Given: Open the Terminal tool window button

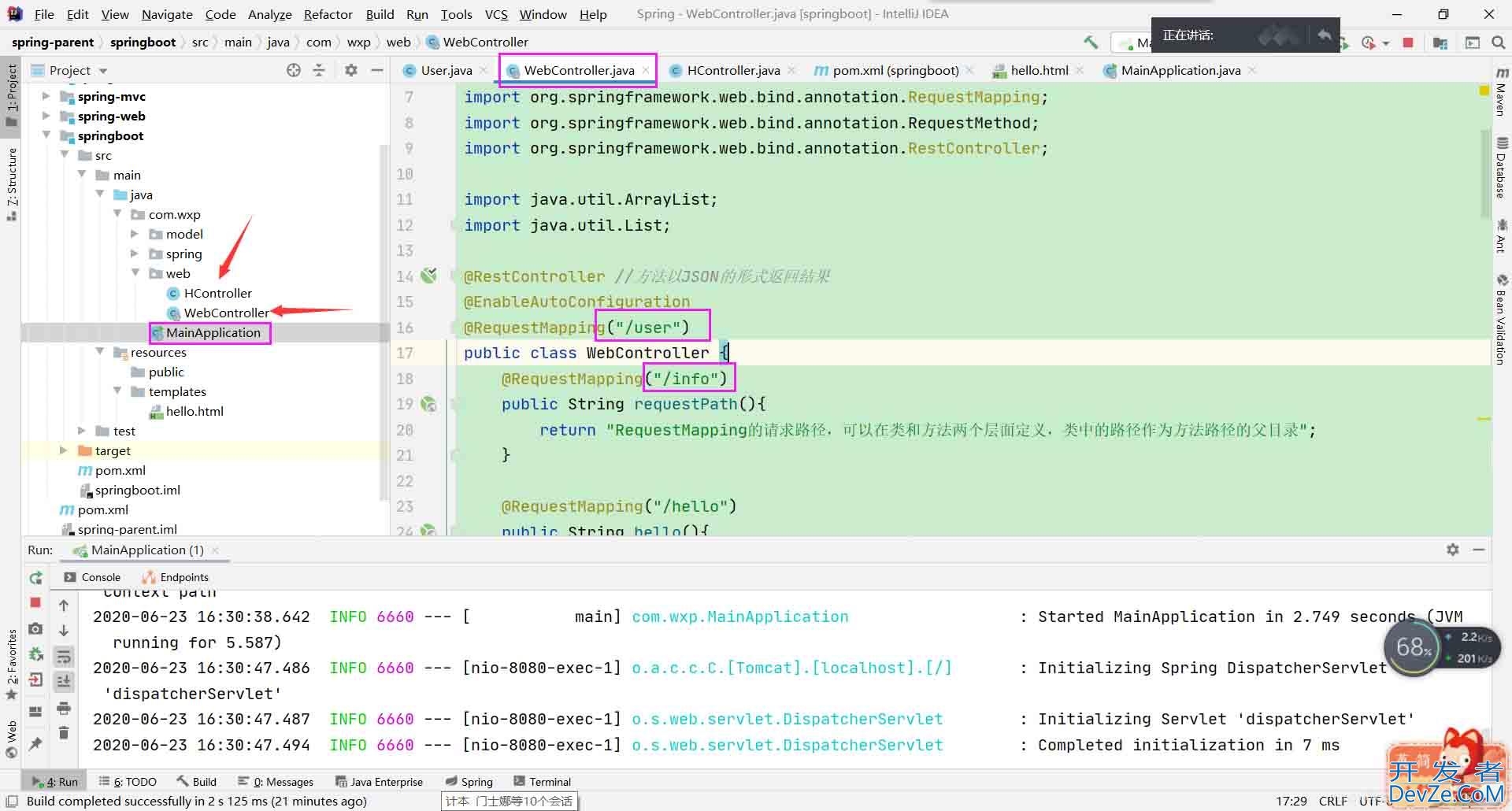Looking at the screenshot, I should (542, 781).
